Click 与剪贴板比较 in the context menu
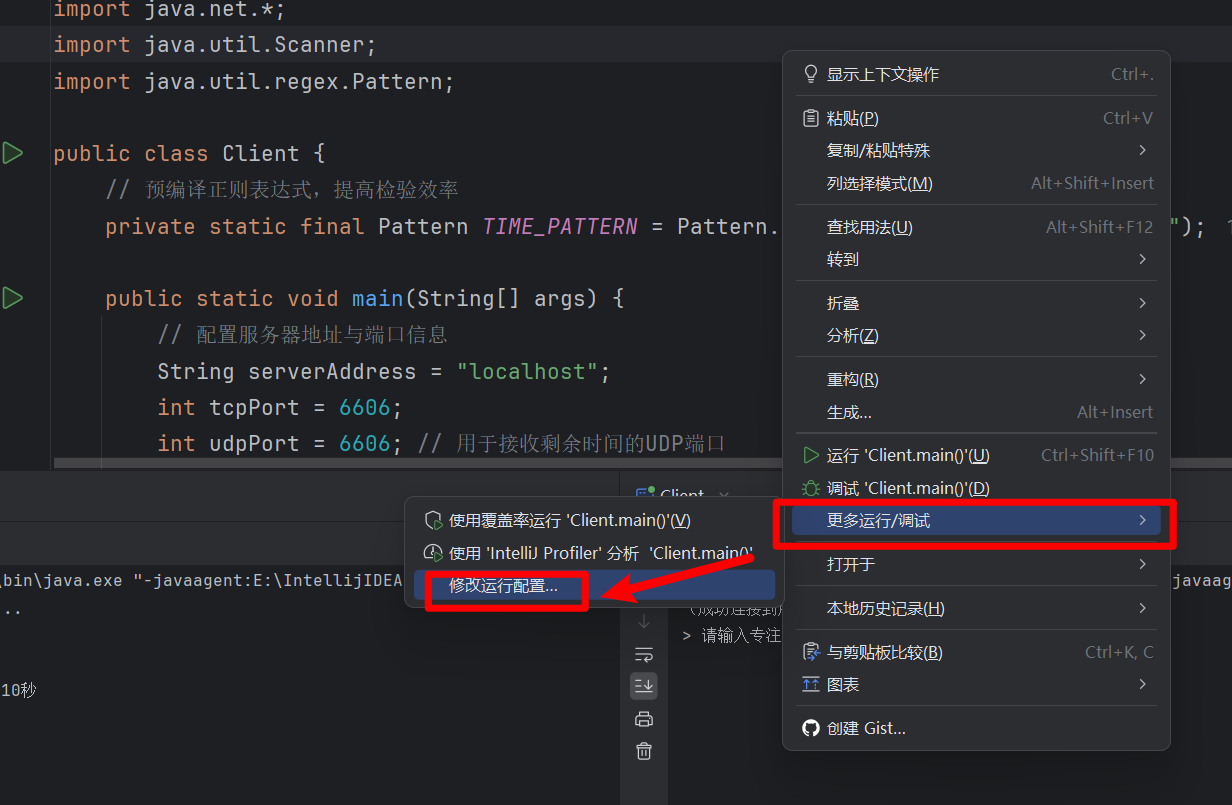The height and width of the screenshot is (805, 1232). pos(884,652)
